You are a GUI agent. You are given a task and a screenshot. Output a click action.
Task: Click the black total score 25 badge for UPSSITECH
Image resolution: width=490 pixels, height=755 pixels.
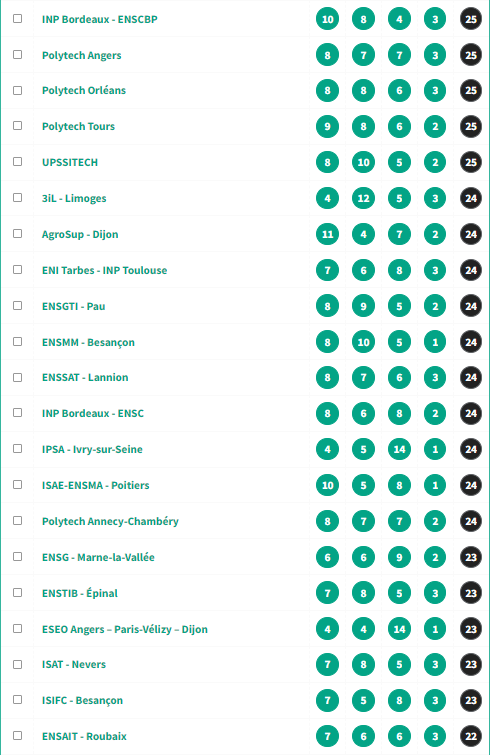click(471, 162)
